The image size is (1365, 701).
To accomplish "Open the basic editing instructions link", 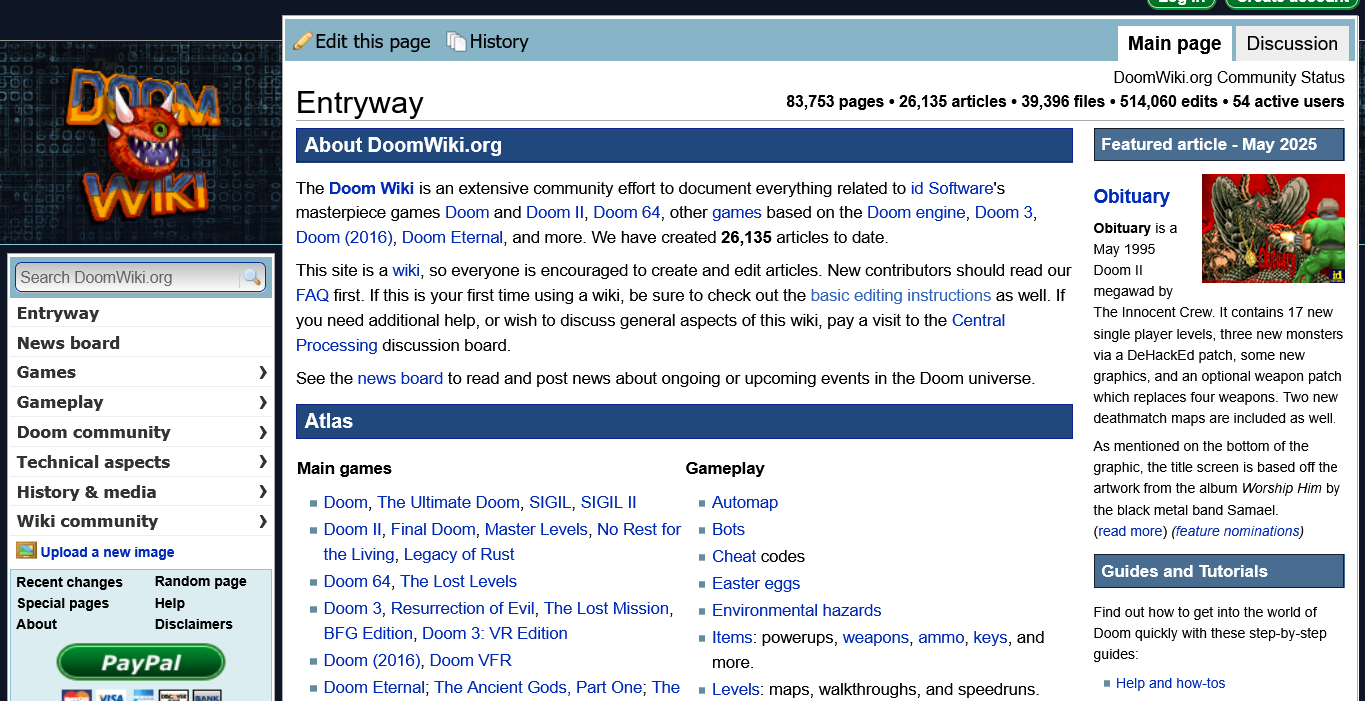I will [x=900, y=295].
